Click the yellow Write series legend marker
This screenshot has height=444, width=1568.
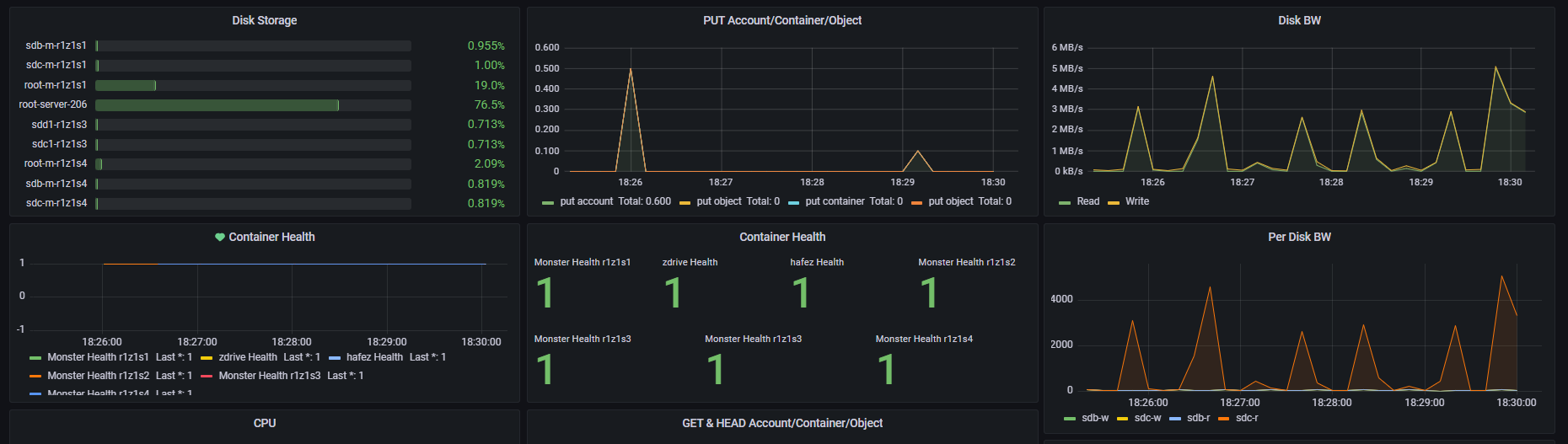(x=1114, y=202)
